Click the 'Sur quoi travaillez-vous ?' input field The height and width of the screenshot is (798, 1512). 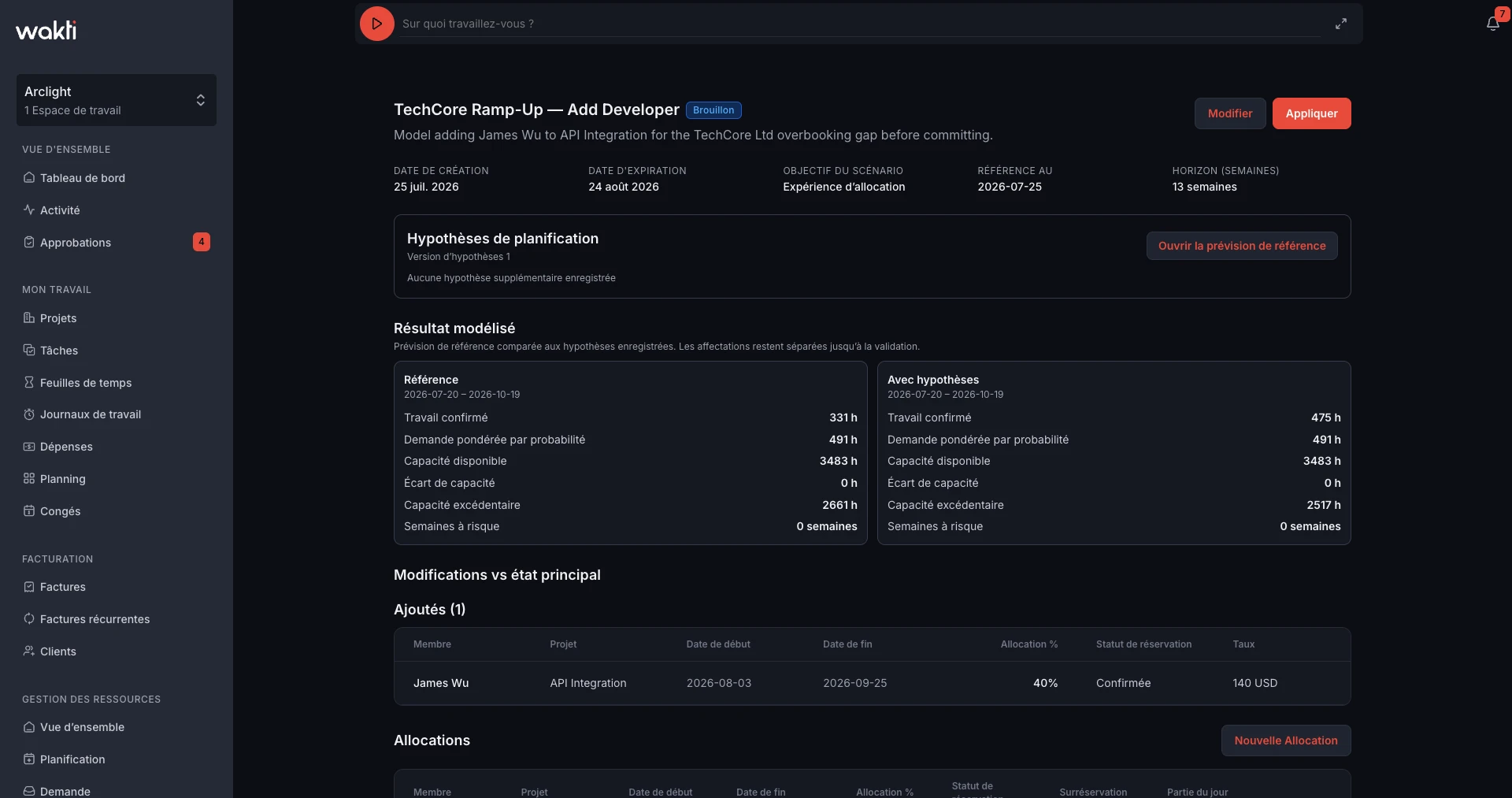(x=861, y=24)
